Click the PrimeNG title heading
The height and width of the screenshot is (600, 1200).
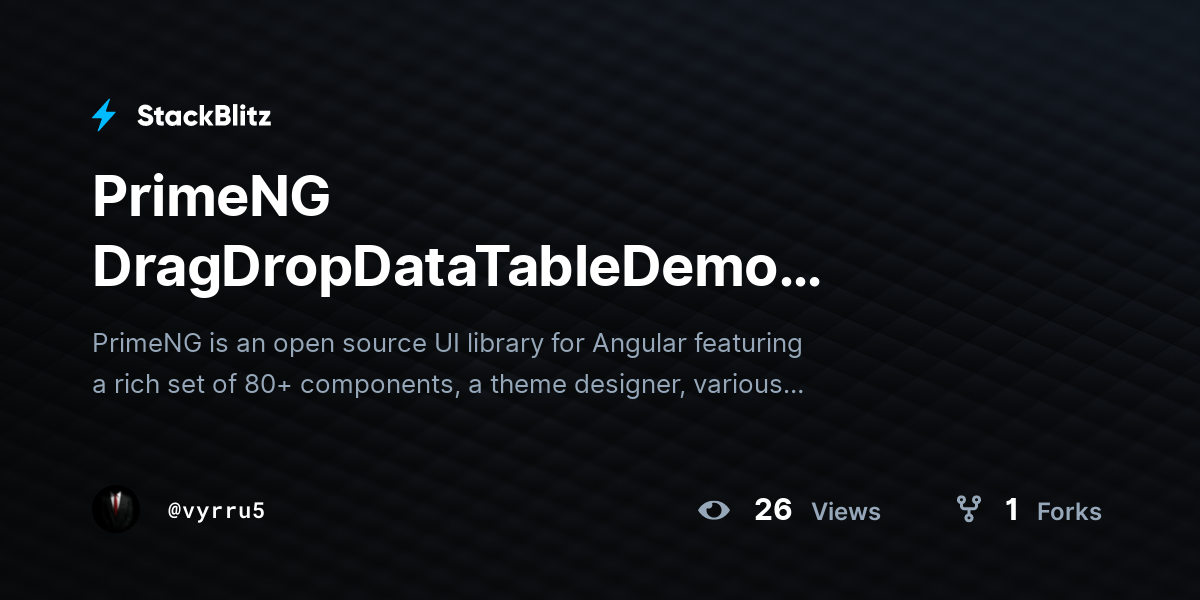(x=211, y=198)
